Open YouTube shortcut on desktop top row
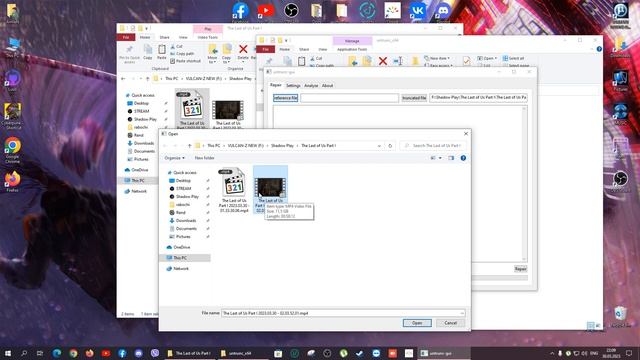 266,11
